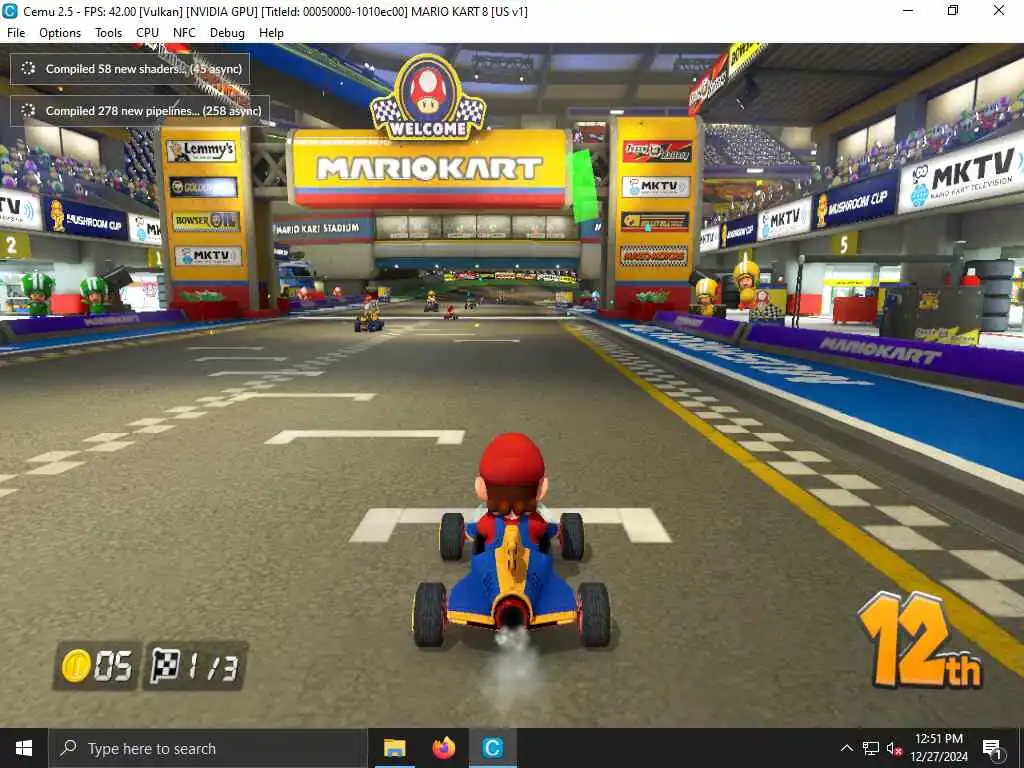1024x768 pixels.
Task: Open the network status tray icon
Action: point(871,748)
